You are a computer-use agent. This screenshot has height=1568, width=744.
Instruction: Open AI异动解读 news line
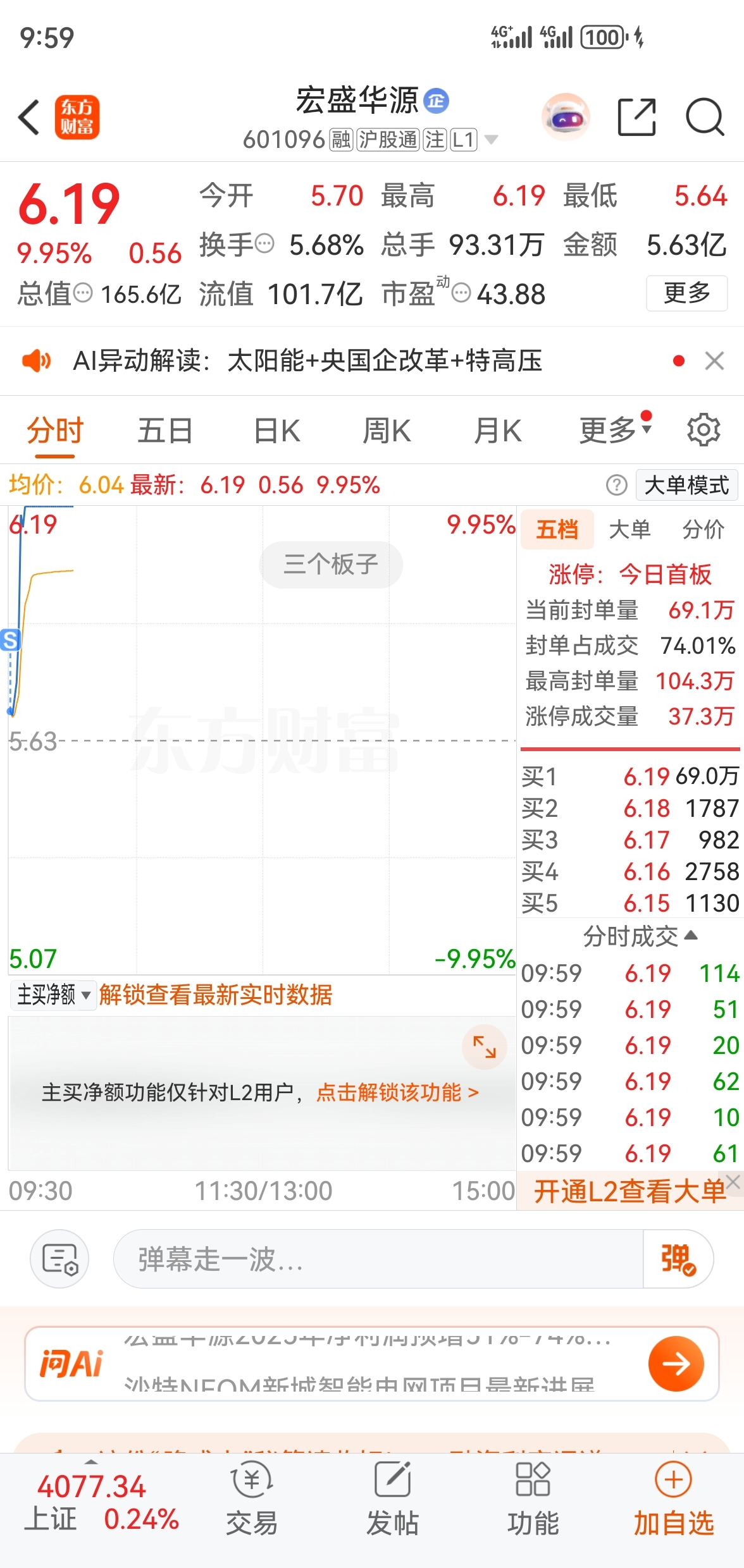[x=307, y=361]
